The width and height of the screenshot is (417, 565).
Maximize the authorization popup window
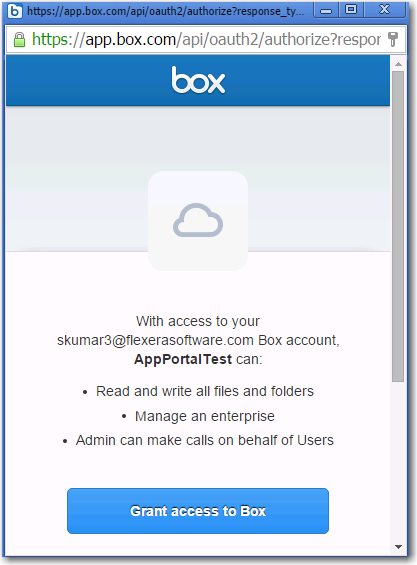(x=351, y=10)
